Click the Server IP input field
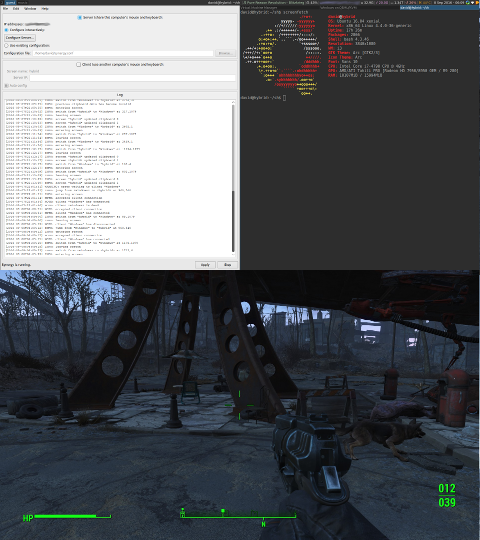Screen dimensions: 480x540 click(x=132, y=78)
